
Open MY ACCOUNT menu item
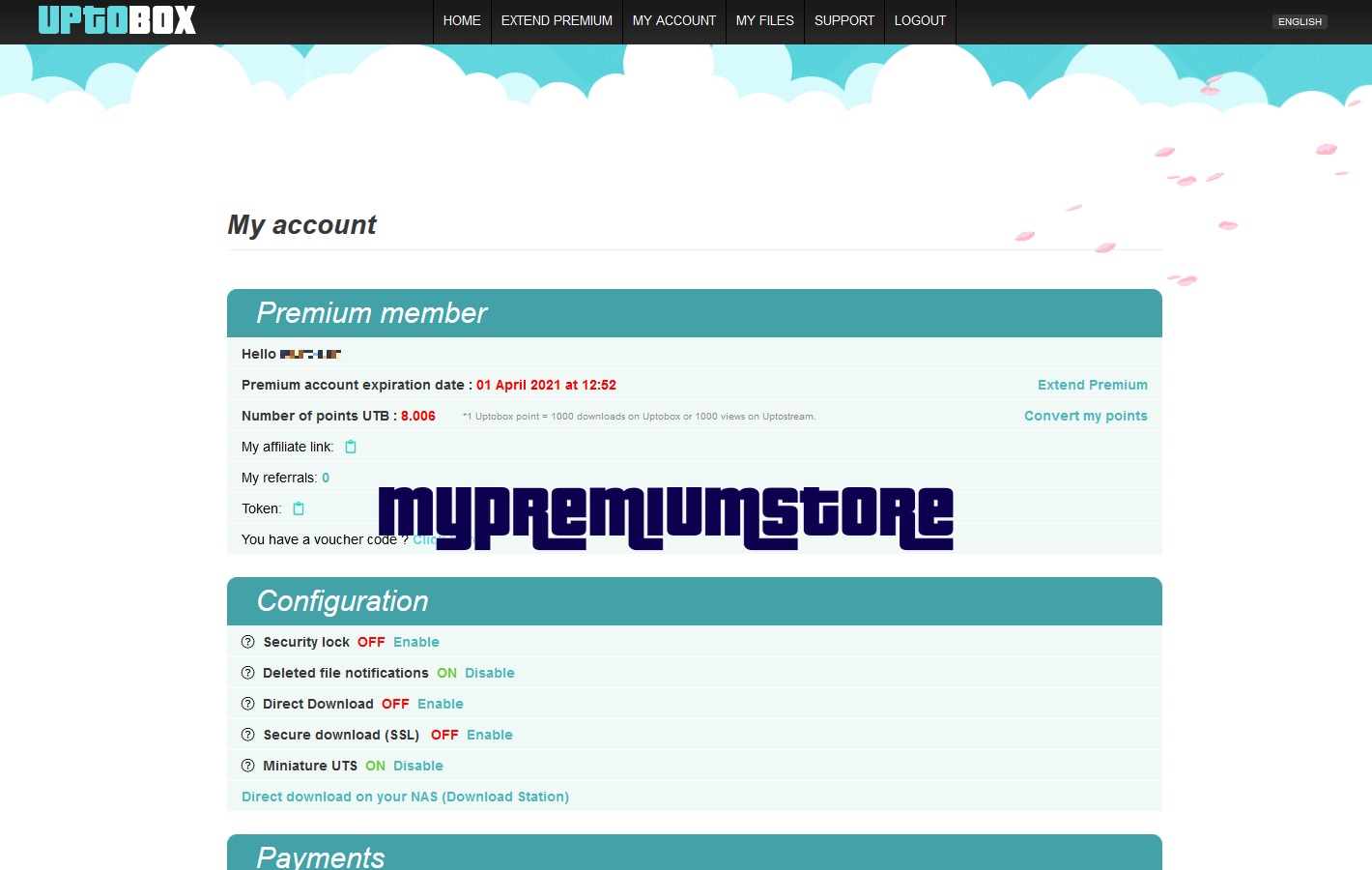(674, 20)
